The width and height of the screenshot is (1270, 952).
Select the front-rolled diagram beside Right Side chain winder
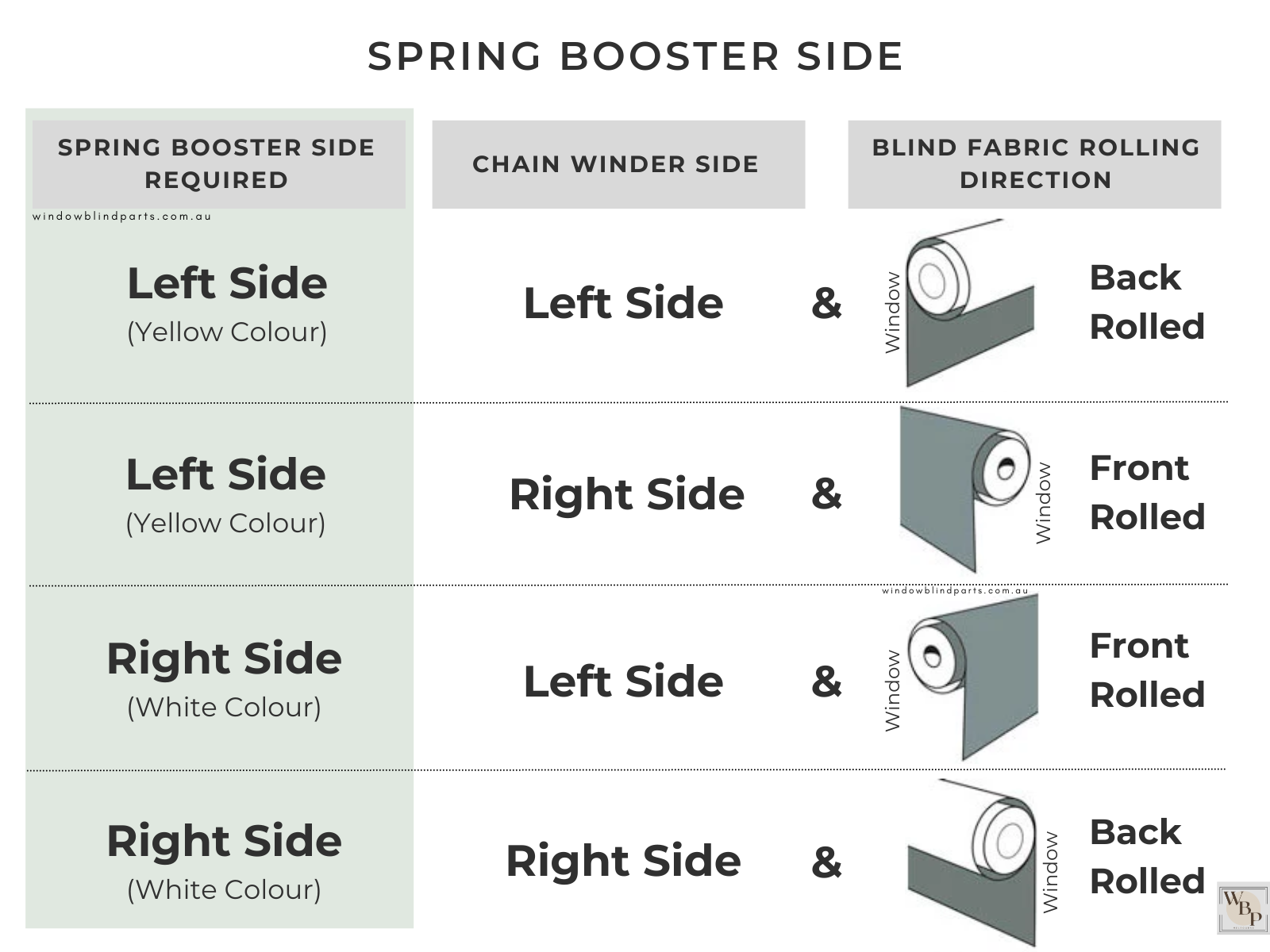pyautogui.click(x=962, y=489)
